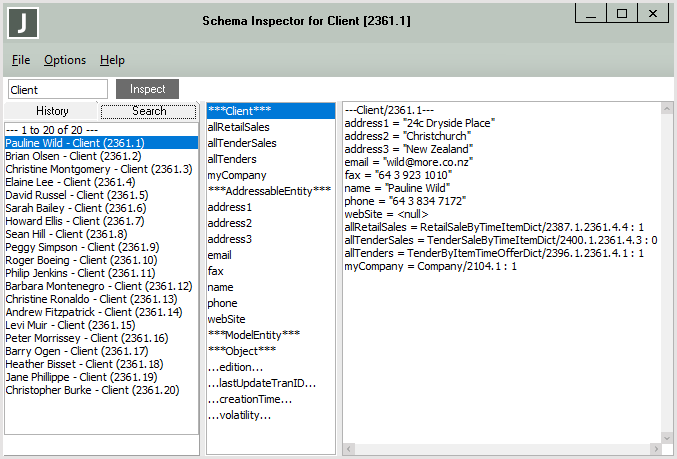Click the ***AddressableEntity*** class header

(269, 191)
